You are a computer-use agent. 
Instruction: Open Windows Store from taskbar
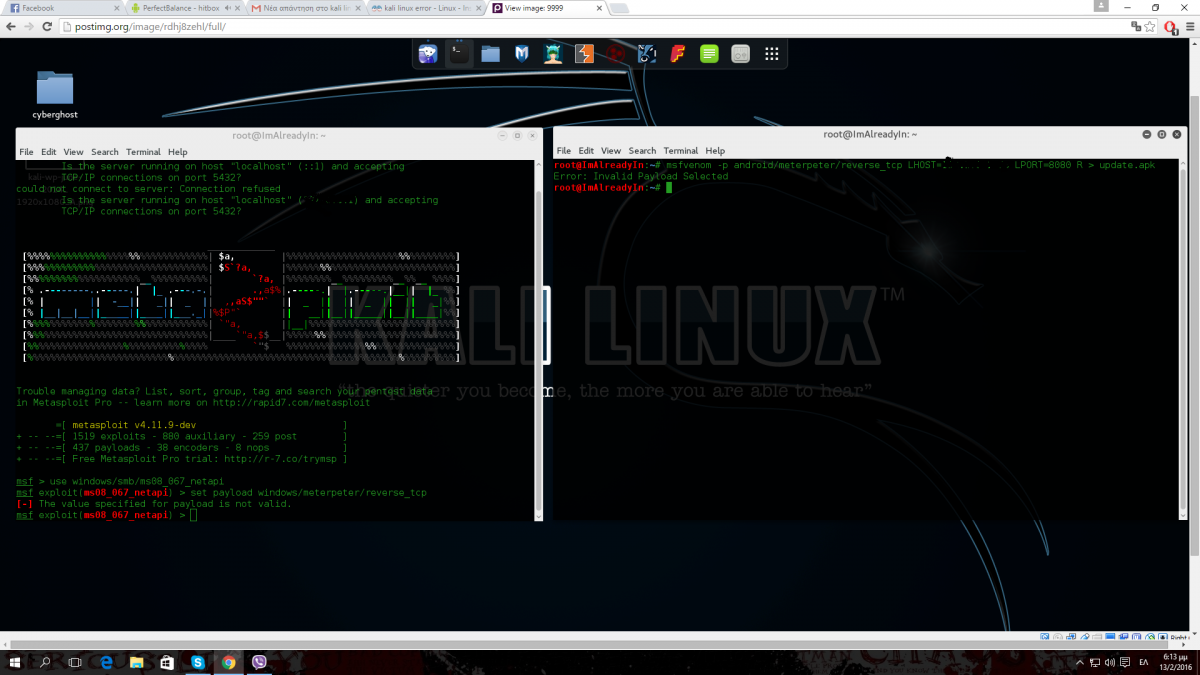(x=167, y=662)
